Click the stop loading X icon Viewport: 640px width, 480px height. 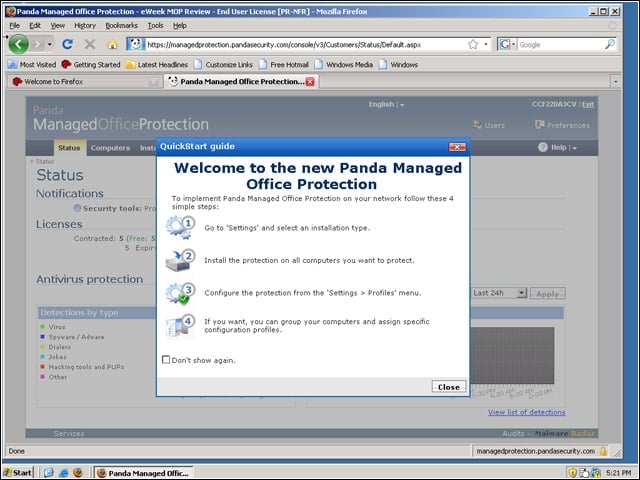point(90,44)
